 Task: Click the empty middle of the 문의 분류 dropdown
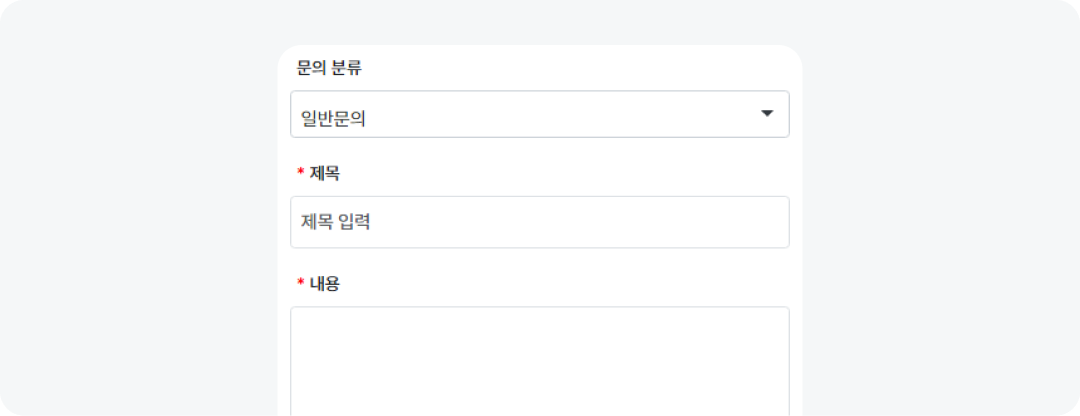click(x=560, y=114)
